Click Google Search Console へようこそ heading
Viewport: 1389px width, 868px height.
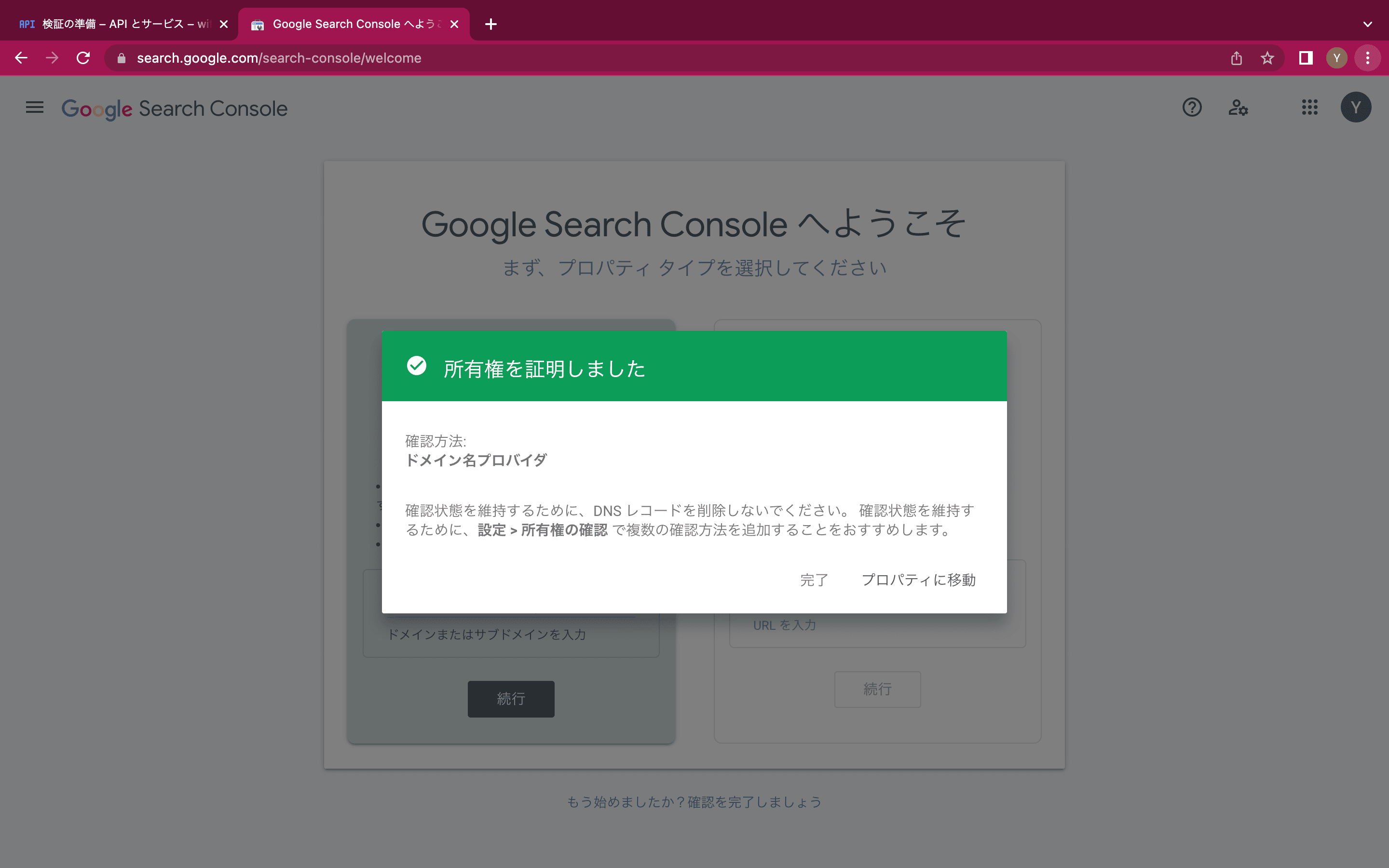click(694, 223)
